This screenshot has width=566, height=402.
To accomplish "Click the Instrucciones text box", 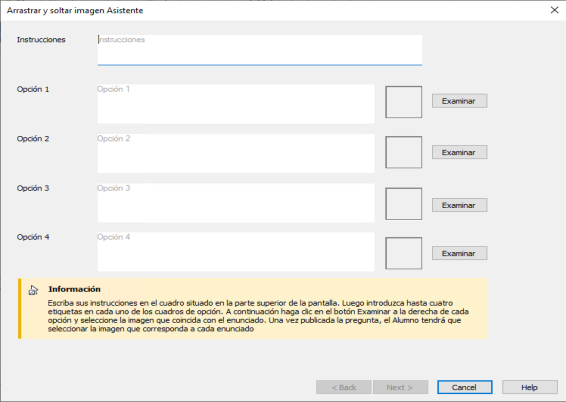I will [260, 50].
